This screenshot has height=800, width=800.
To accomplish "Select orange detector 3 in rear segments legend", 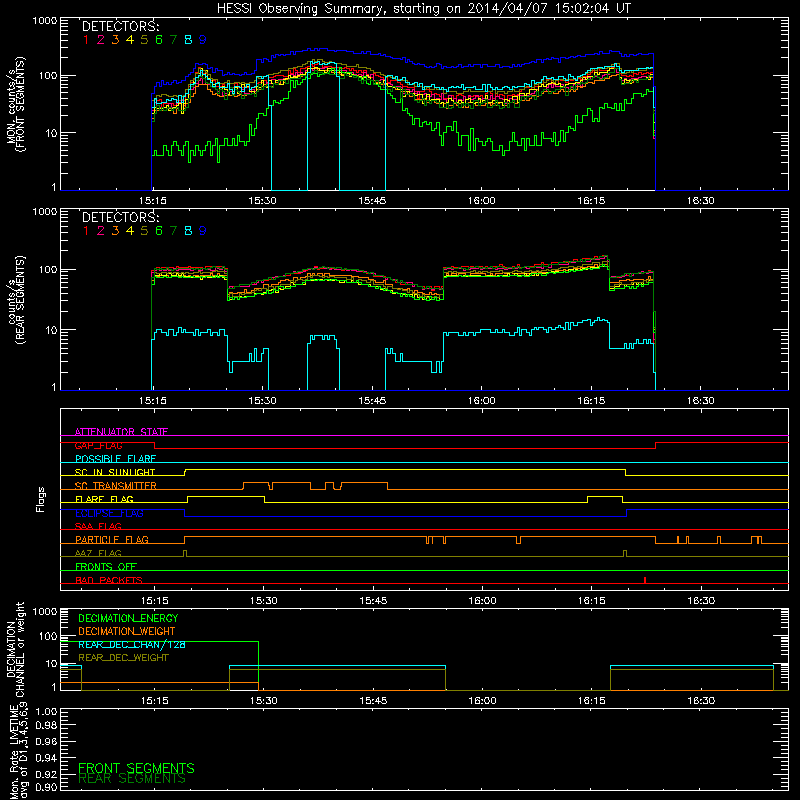I will (x=115, y=231).
